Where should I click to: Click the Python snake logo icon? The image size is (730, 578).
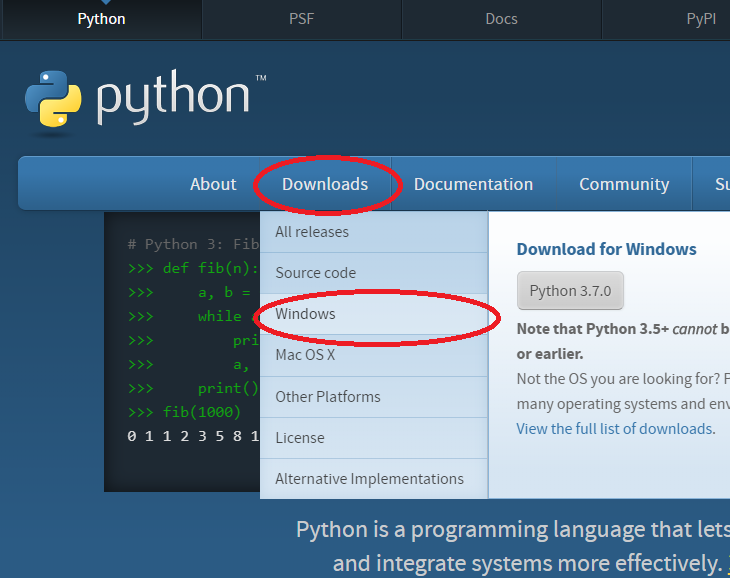point(53,100)
